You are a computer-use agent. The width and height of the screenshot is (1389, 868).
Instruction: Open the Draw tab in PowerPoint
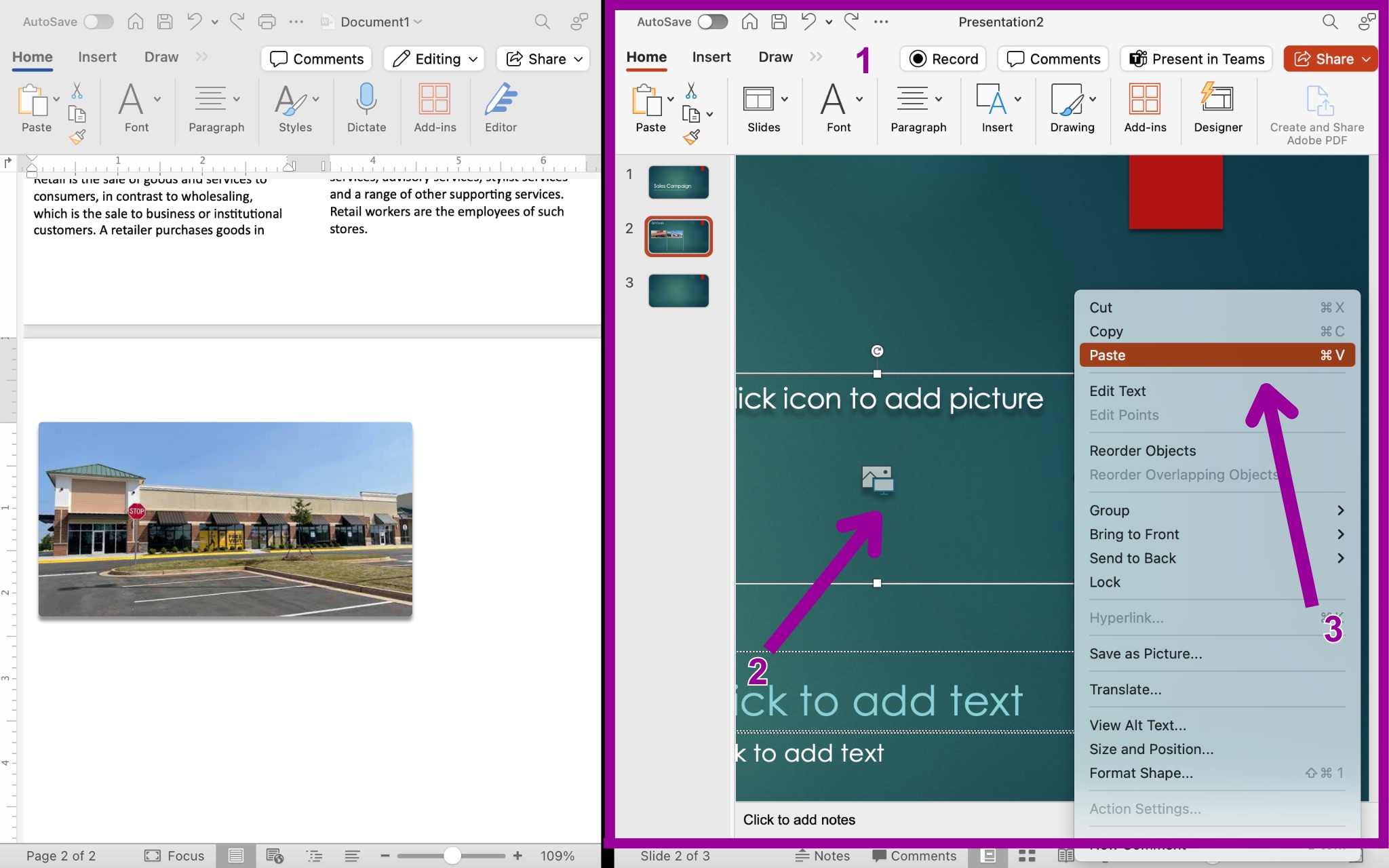776,58
